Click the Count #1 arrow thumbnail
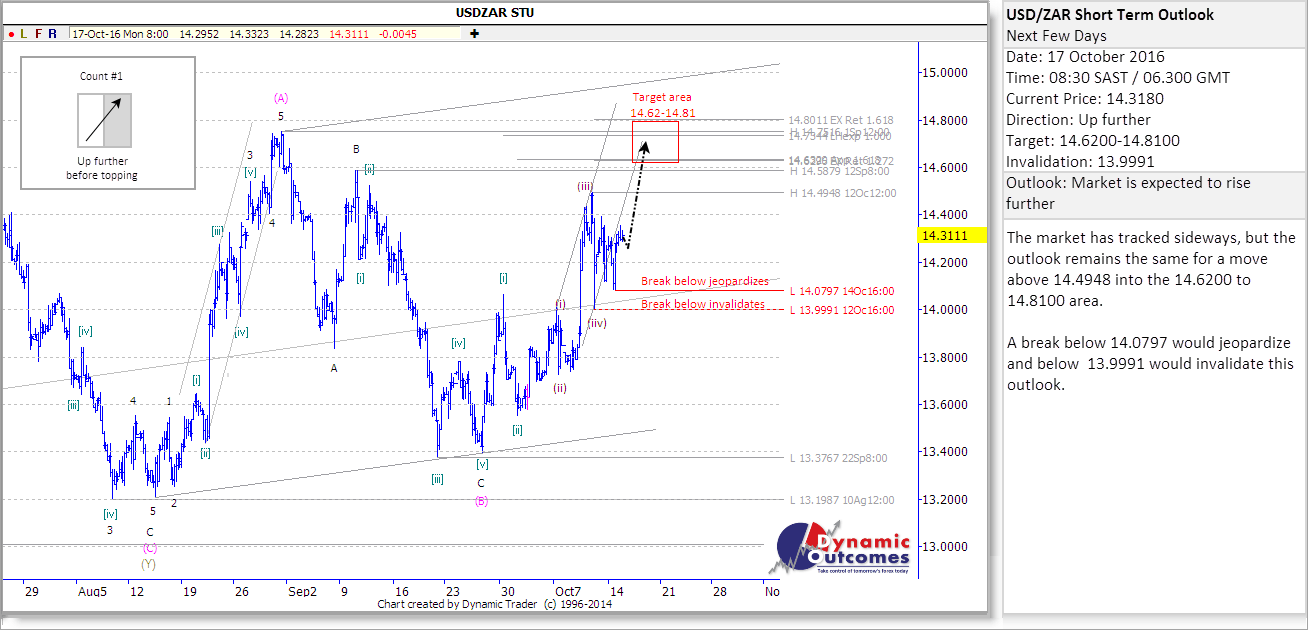Viewport: 1308px width, 630px height. click(x=104, y=119)
